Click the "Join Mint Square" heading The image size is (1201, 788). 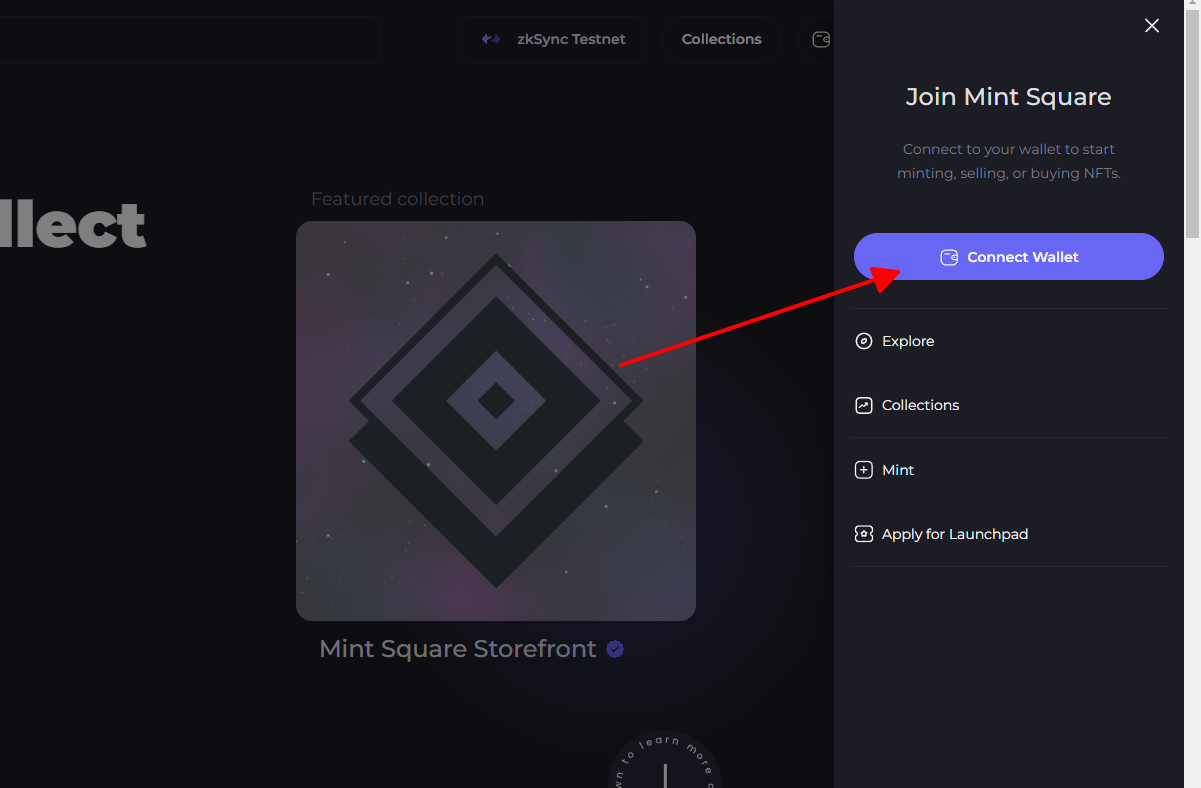[1008, 97]
